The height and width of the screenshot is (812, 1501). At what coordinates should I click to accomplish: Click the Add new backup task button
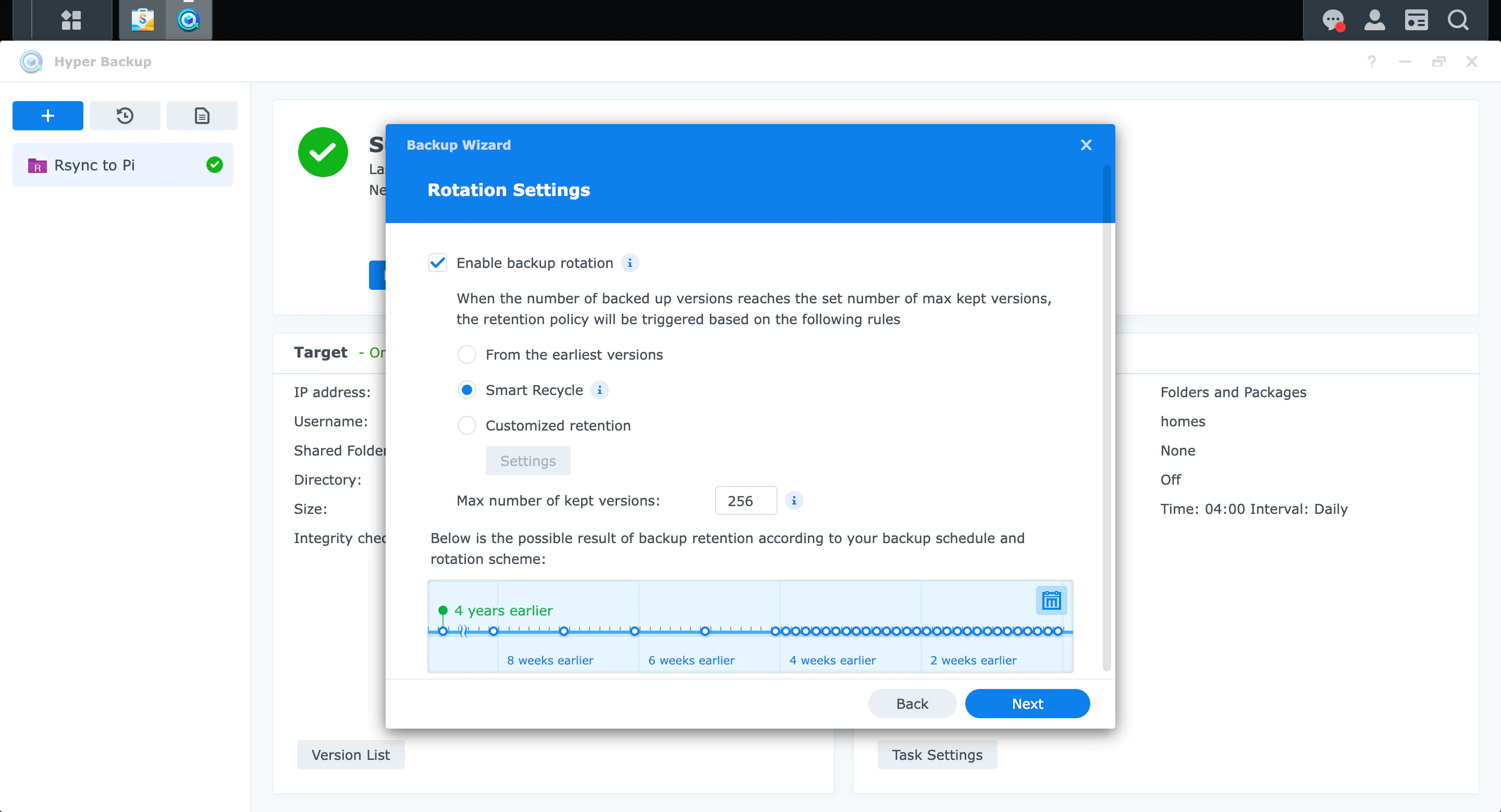click(x=47, y=114)
